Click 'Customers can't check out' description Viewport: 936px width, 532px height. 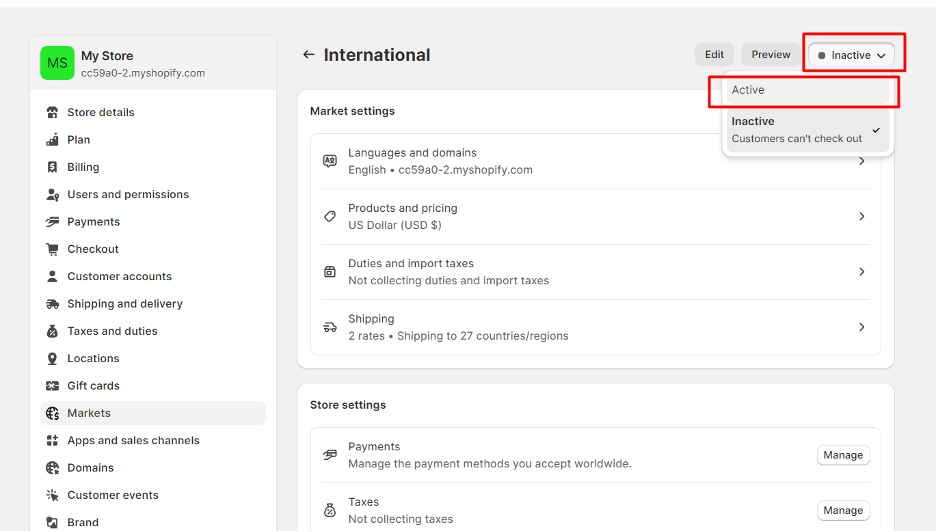[x=796, y=139]
